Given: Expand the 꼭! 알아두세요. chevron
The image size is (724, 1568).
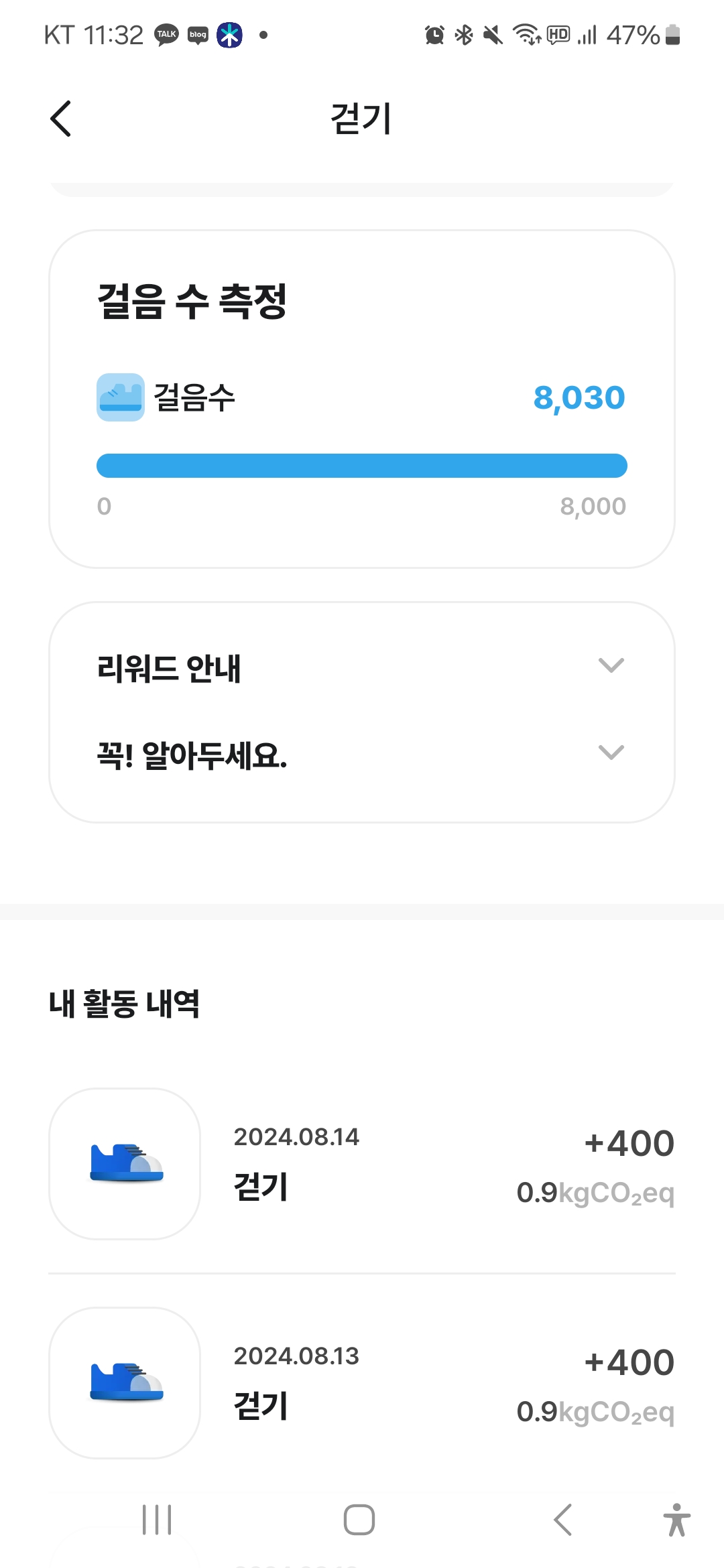Looking at the screenshot, I should [x=611, y=753].
